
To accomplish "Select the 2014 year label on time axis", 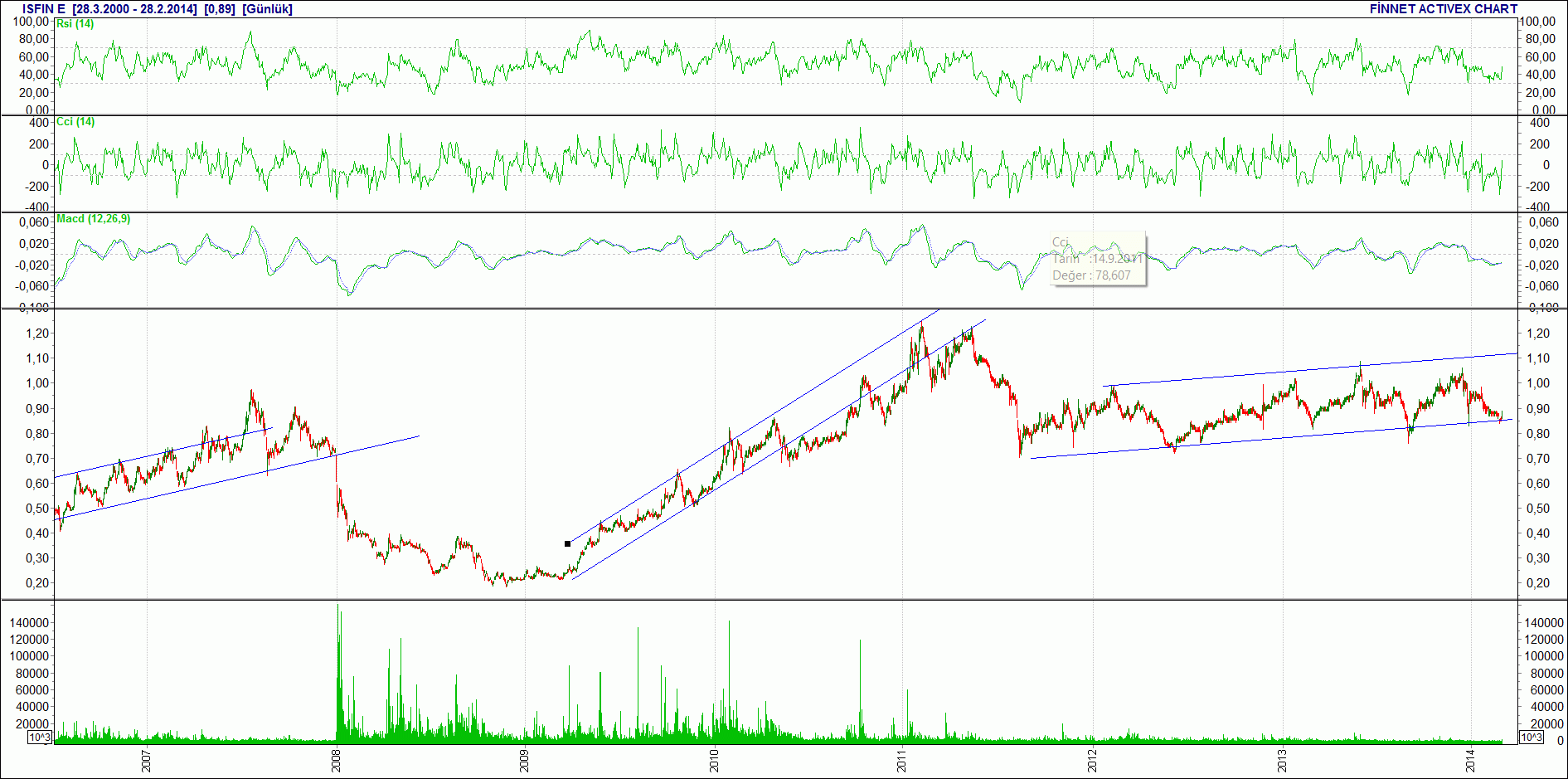I will click(x=1470, y=760).
